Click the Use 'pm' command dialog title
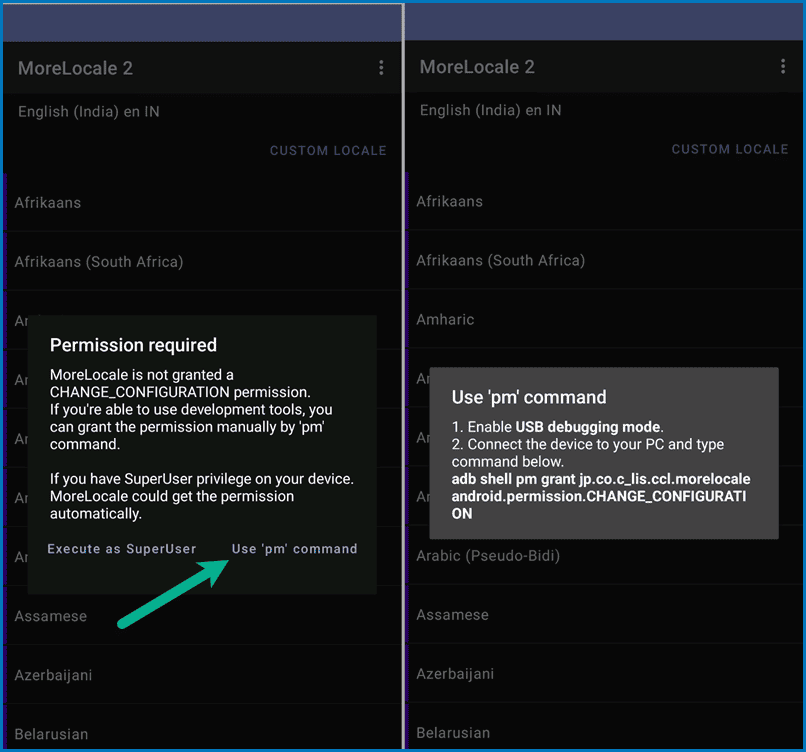Viewport: 806px width, 752px height. click(x=529, y=397)
